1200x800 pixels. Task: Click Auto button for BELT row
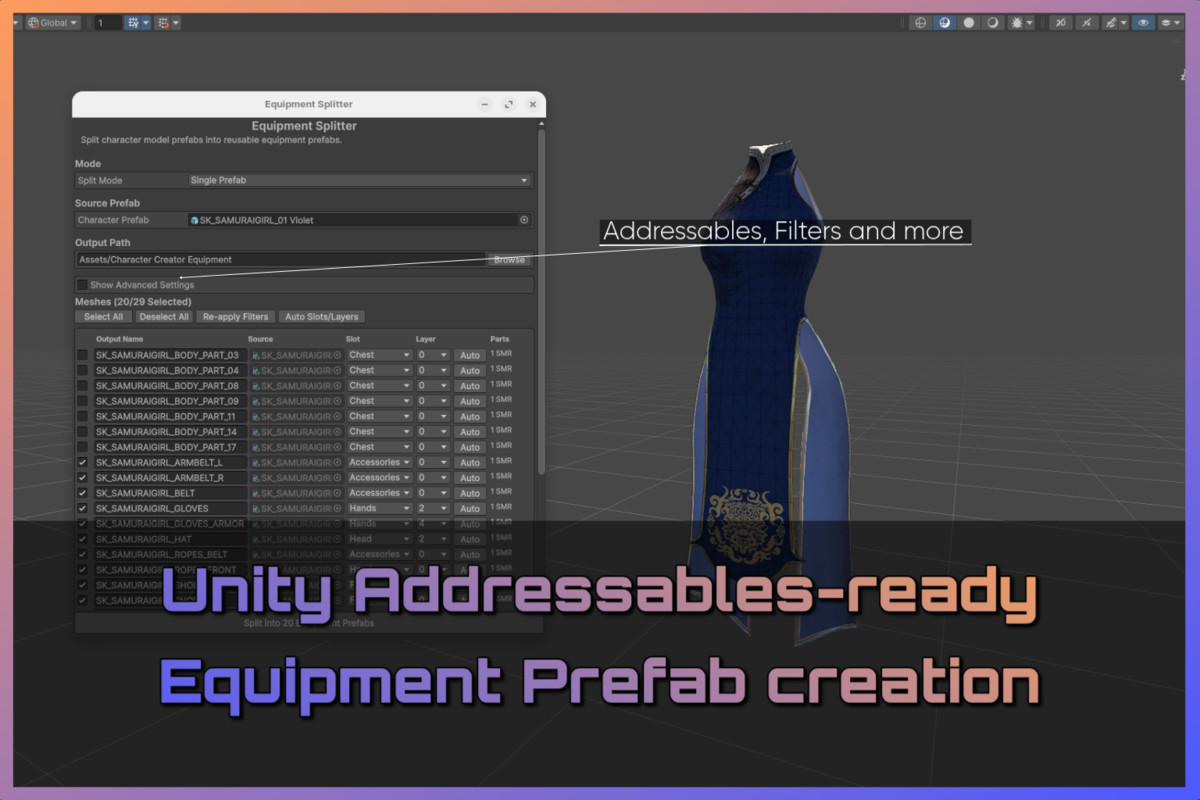pos(470,493)
